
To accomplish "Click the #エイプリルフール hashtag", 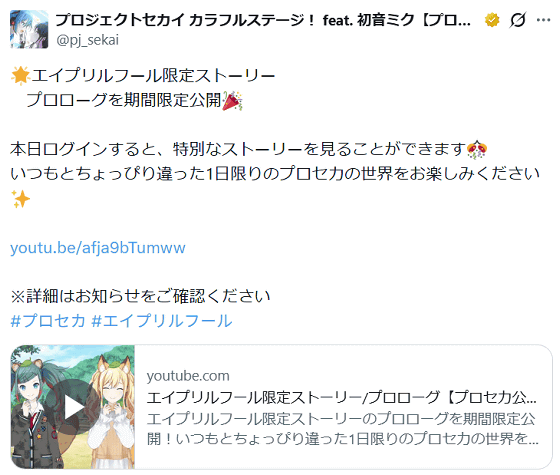I will point(162,320).
